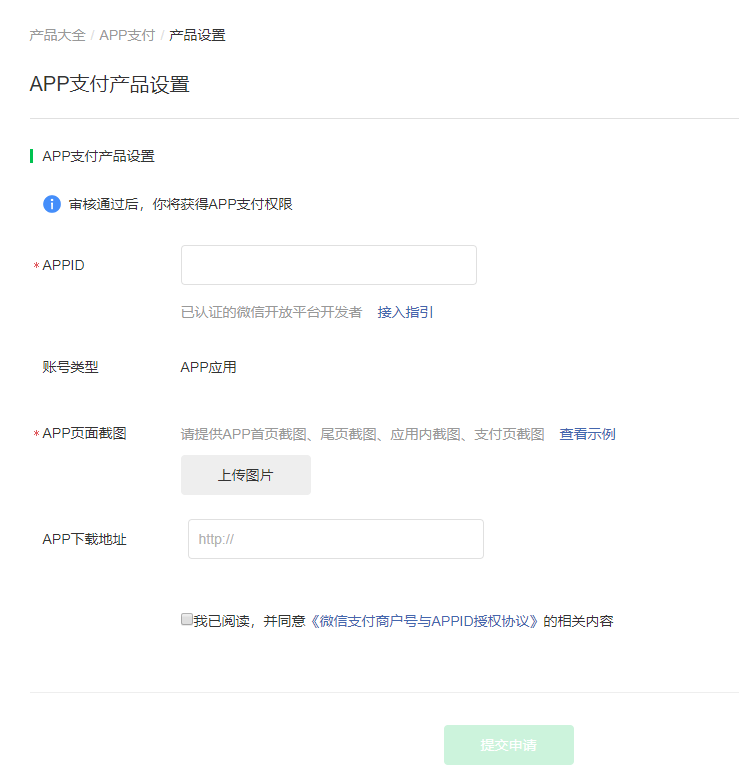Check the 我已阅读并同意 agreement checkbox
This screenshot has height=781, width=739.
click(x=187, y=619)
